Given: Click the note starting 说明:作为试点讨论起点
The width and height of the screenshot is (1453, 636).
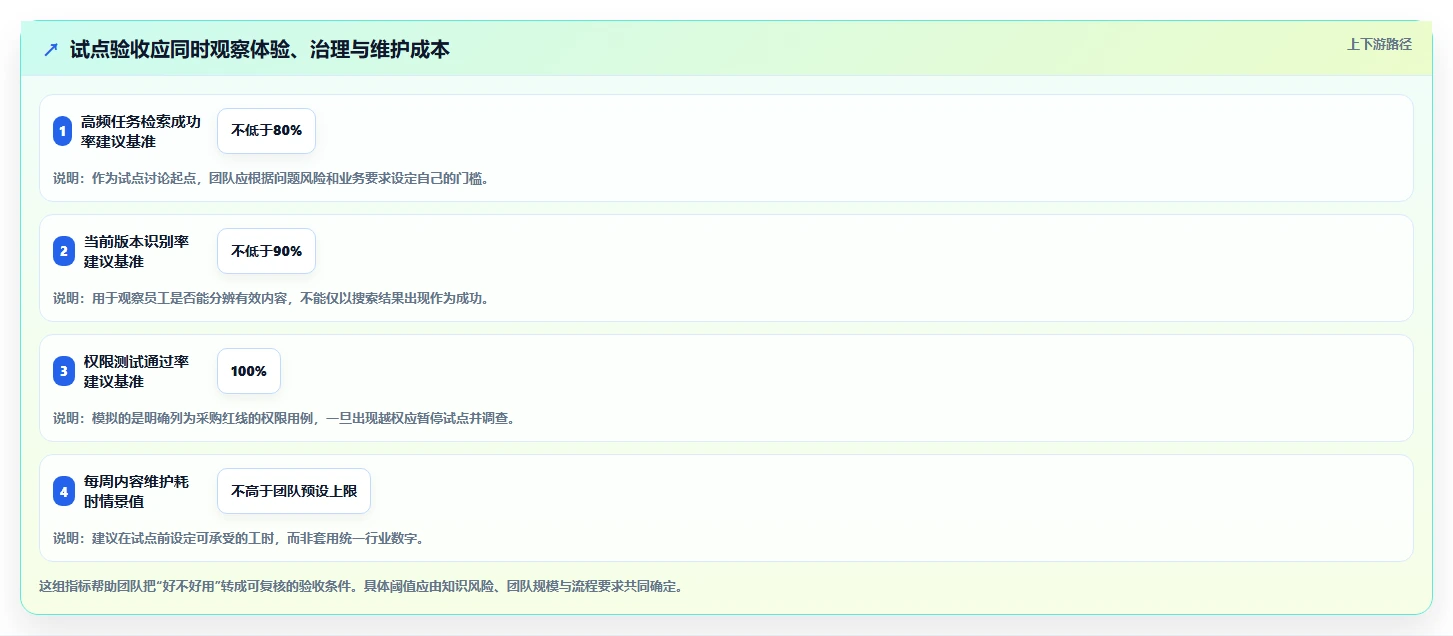Looking at the screenshot, I should point(271,179).
